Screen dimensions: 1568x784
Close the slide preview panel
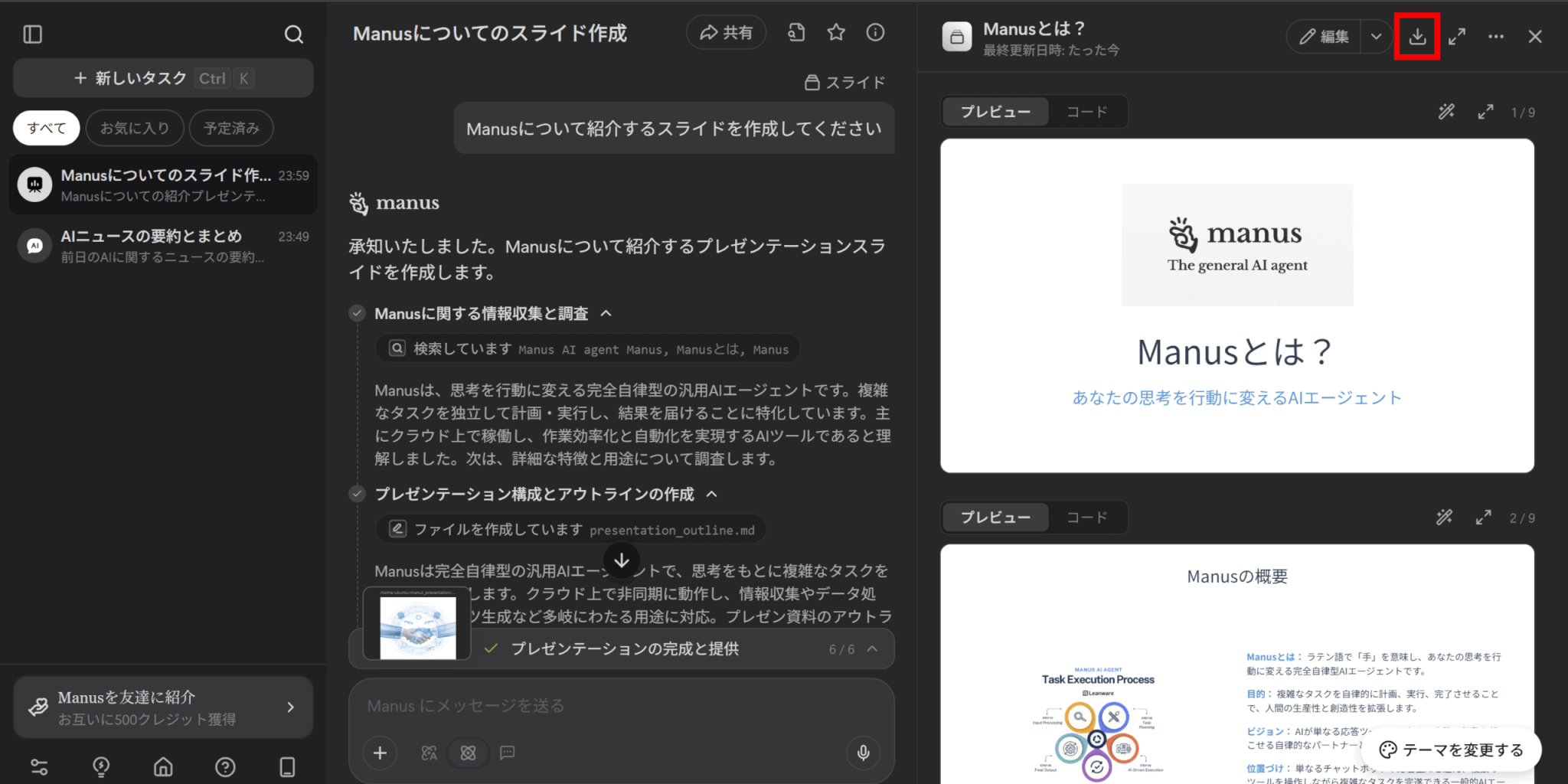pyautogui.click(x=1535, y=36)
